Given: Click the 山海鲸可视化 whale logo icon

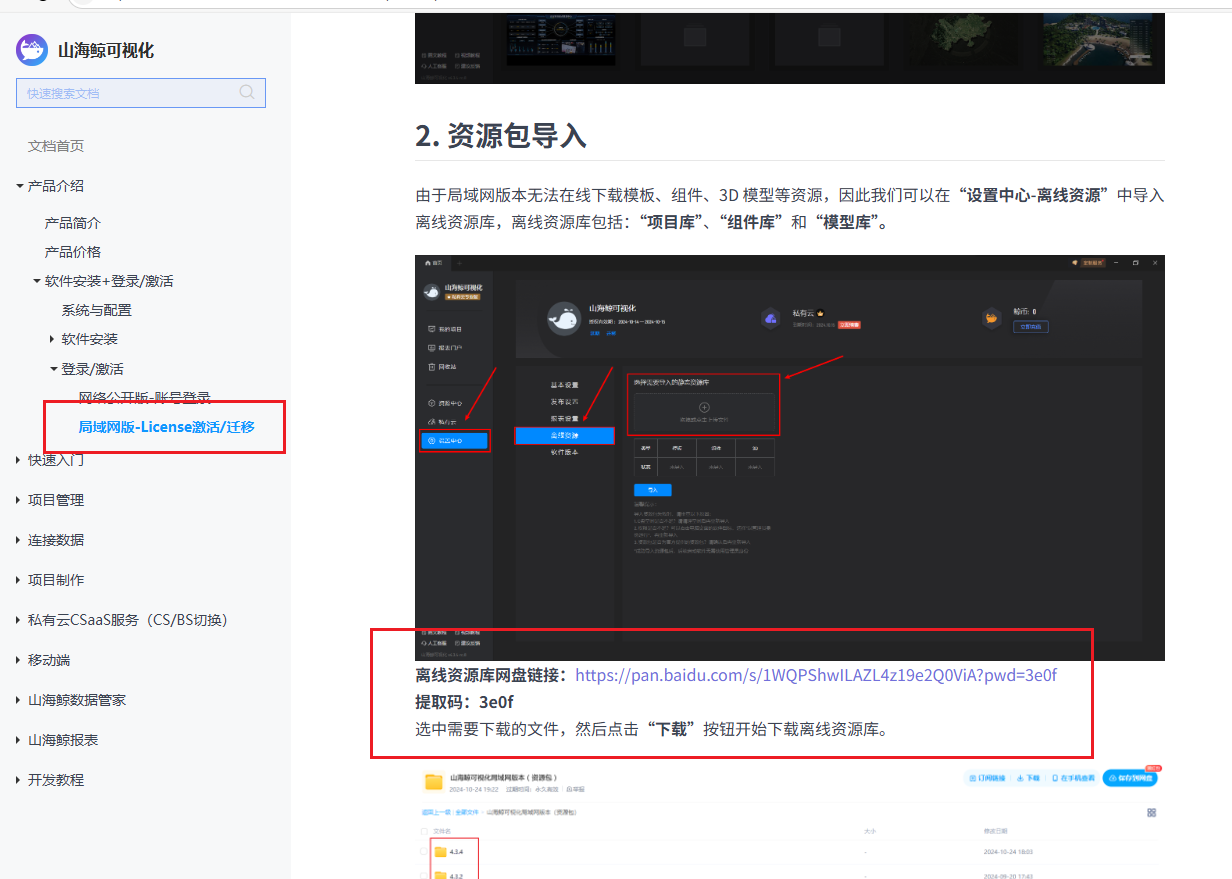Looking at the screenshot, I should [x=32, y=49].
